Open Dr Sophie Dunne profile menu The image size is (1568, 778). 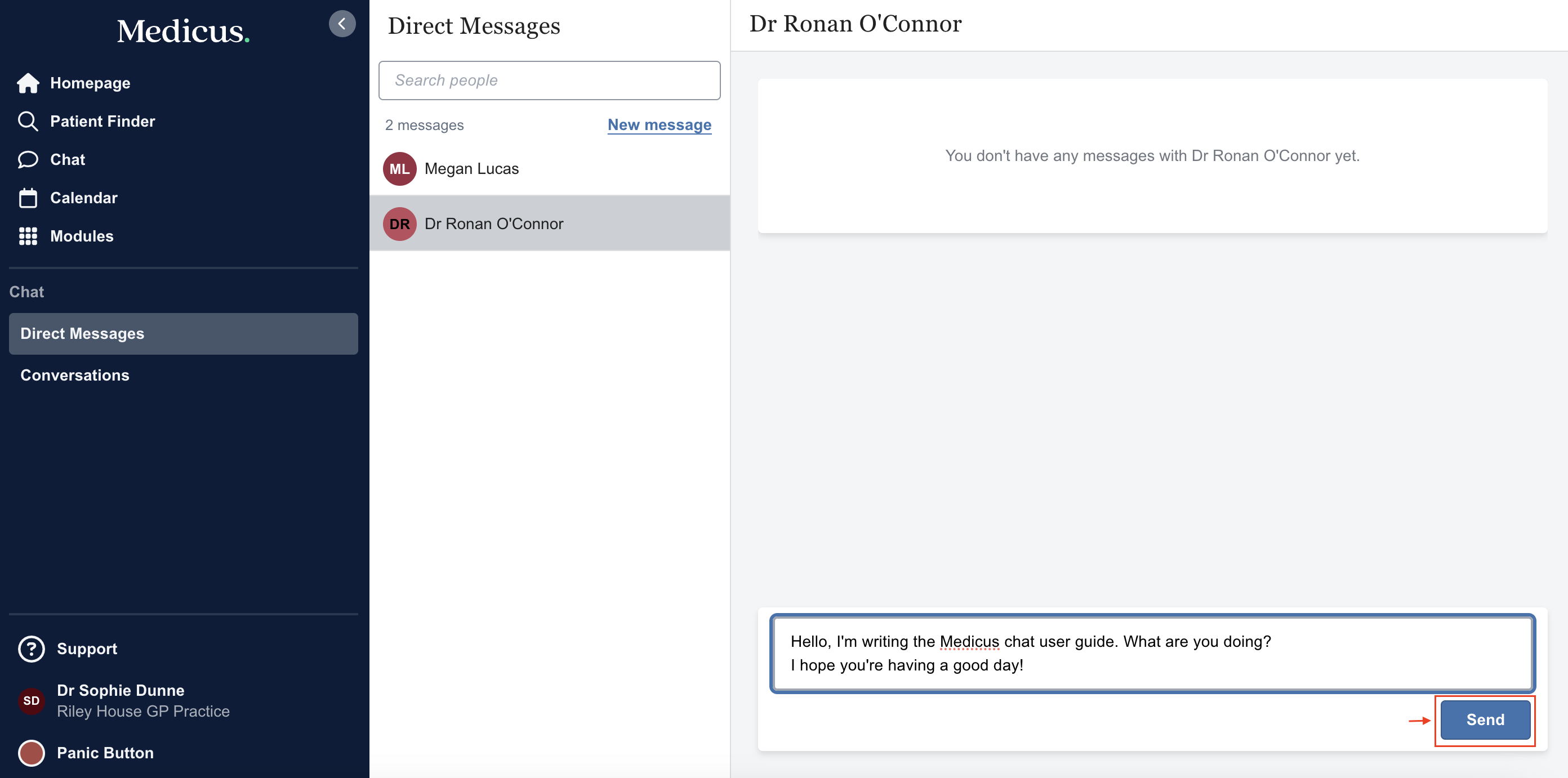[x=121, y=690]
